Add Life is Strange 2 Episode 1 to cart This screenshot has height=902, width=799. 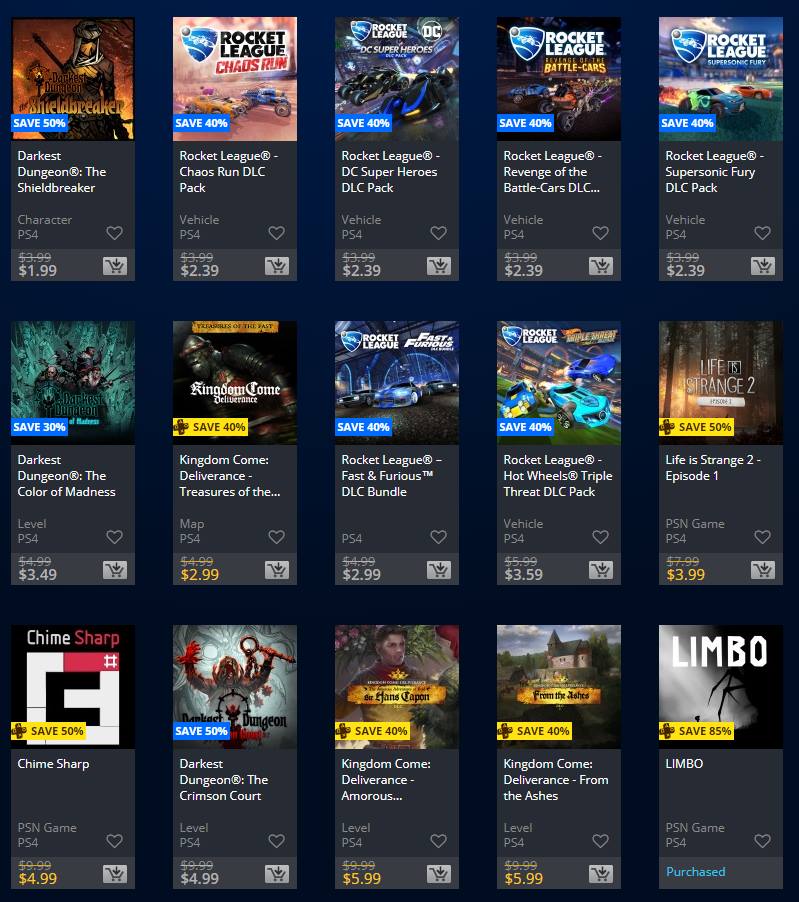(763, 570)
